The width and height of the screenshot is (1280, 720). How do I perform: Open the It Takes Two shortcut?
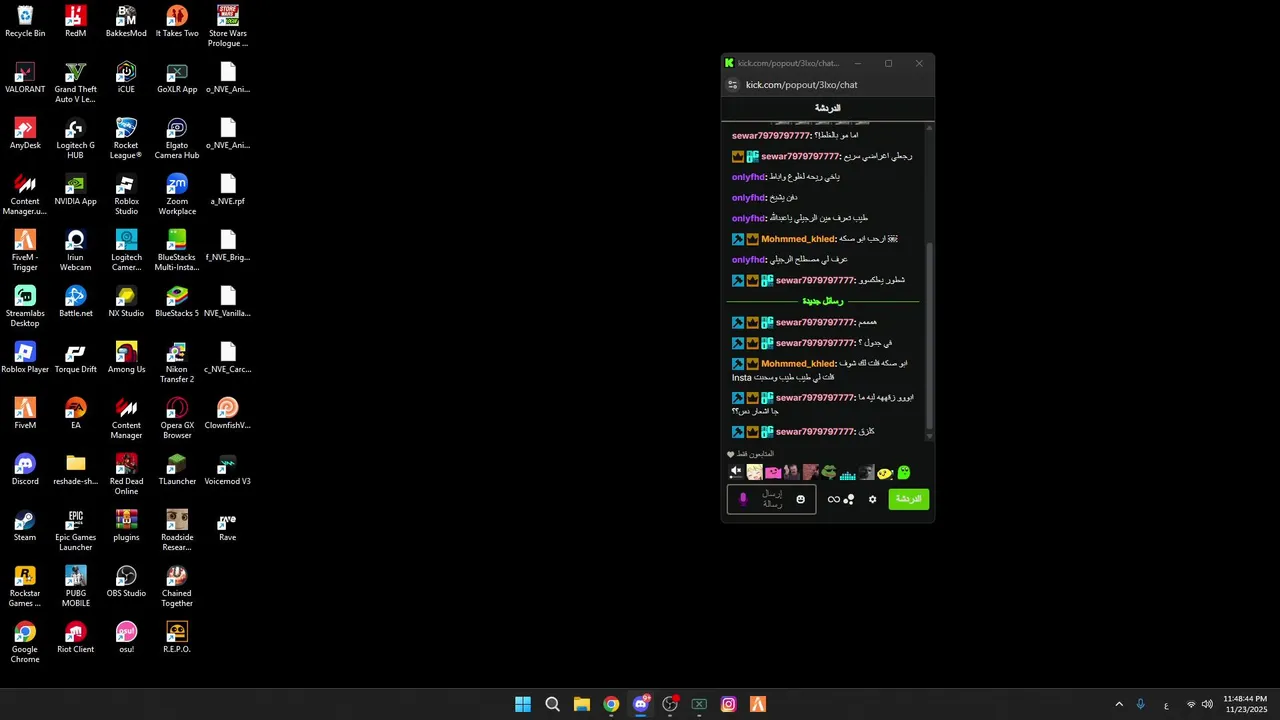(x=177, y=22)
